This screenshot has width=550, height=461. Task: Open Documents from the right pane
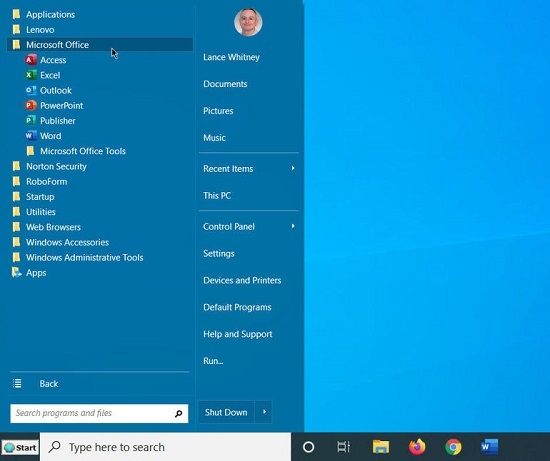(x=225, y=84)
